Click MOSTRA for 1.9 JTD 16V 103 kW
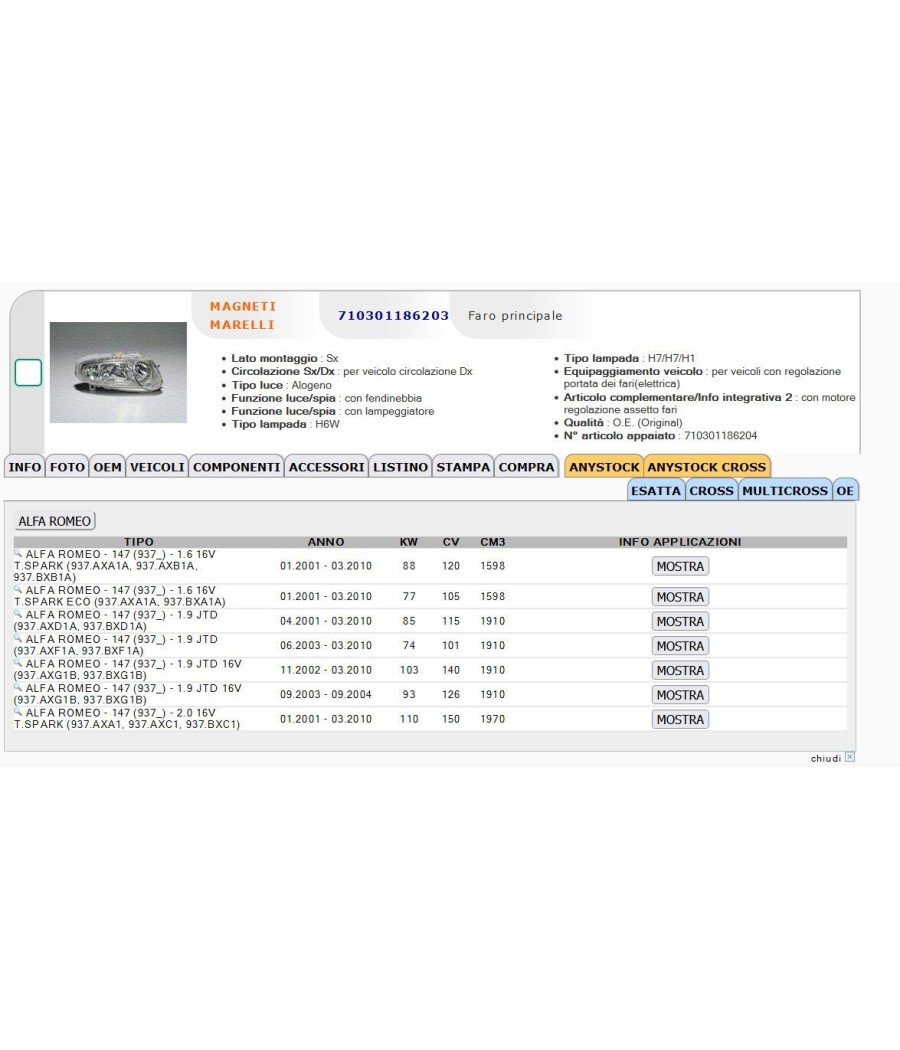Image resolution: width=900 pixels, height=1050 pixels. (x=680, y=670)
